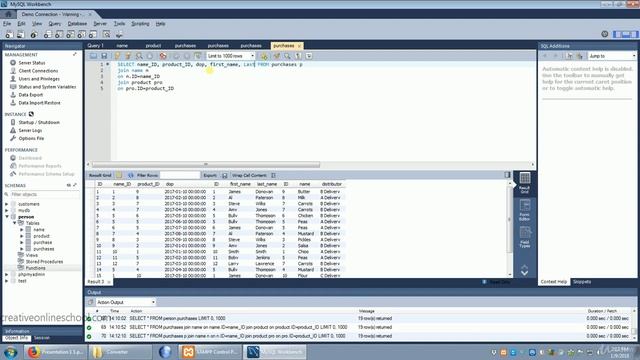This screenshot has height=360, width=640.
Task: Create a new SQL tab from main toolbar
Action: pos(9,35)
